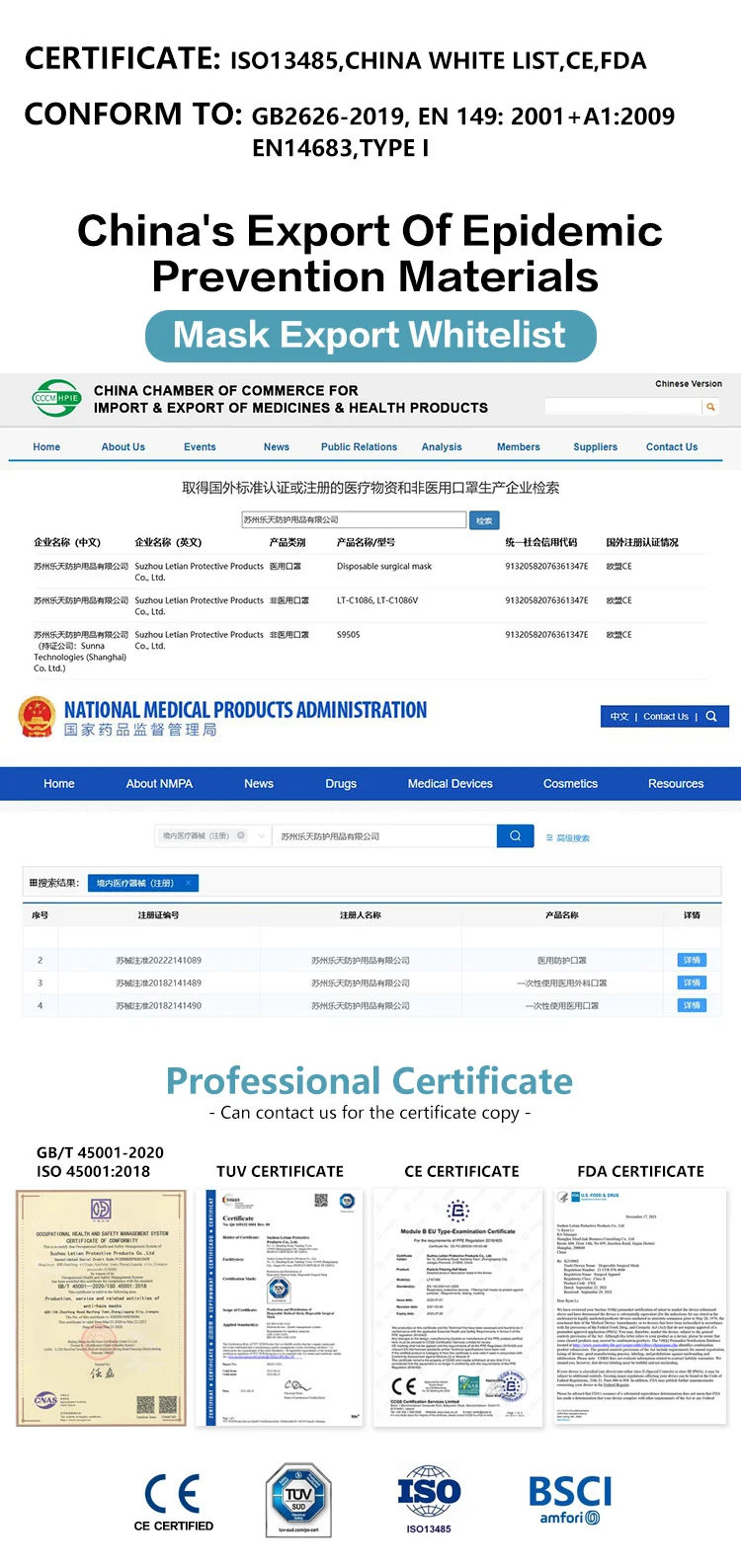Image resolution: width=741 pixels, height=1568 pixels.
Task: Click the magnifier icon in NMPA header
Action: coord(711,717)
